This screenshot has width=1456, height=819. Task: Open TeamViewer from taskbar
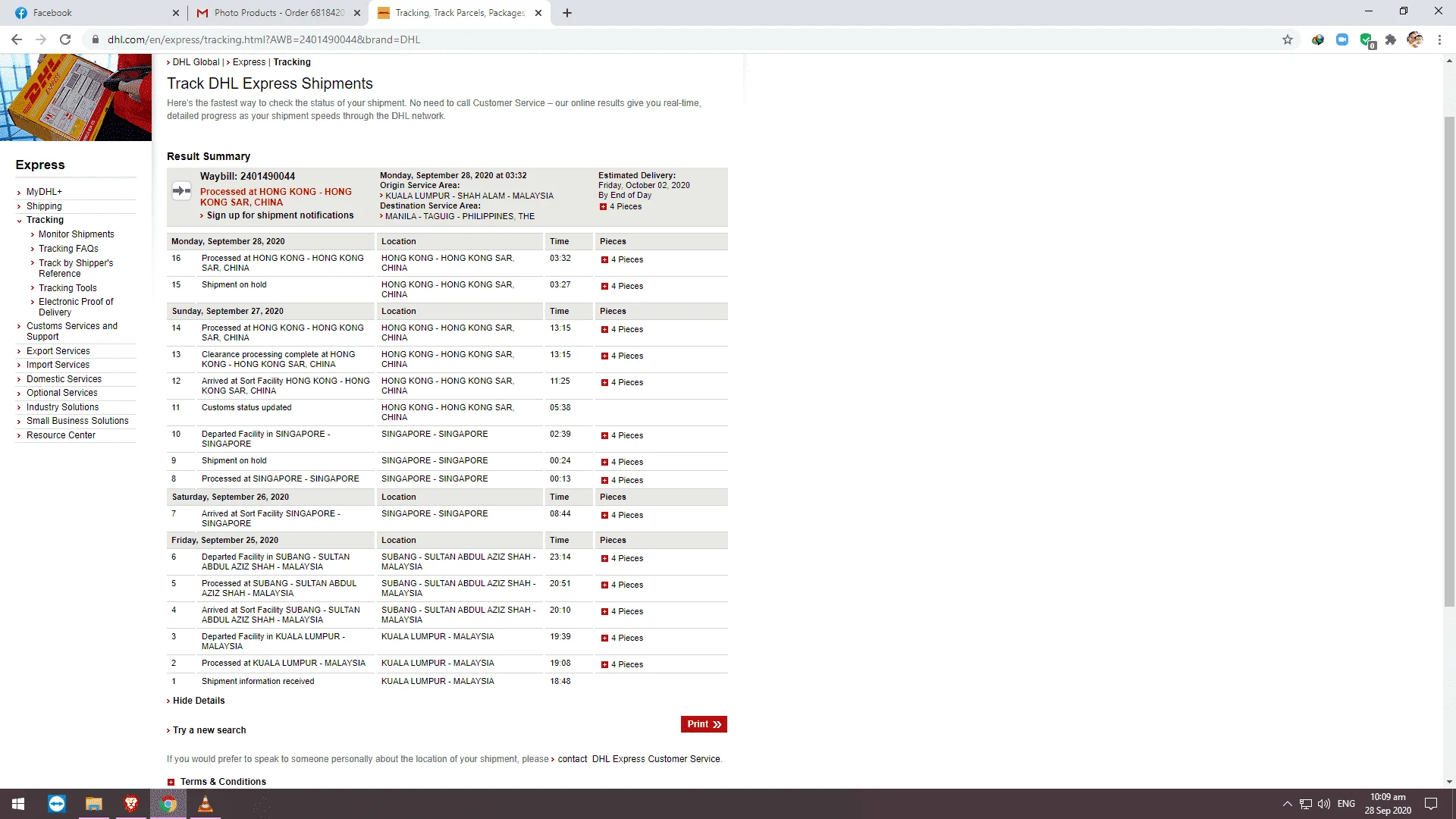click(x=57, y=804)
